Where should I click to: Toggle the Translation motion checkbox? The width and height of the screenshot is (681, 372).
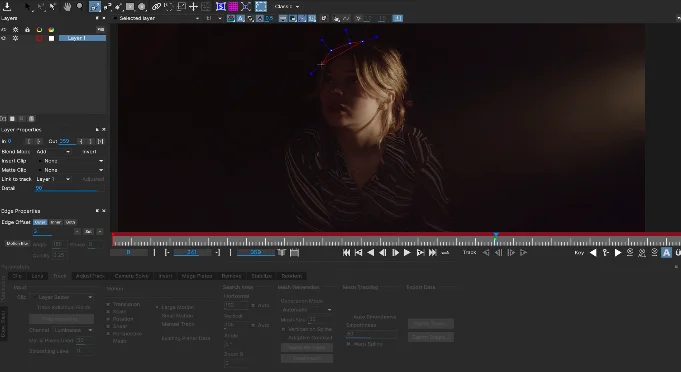108,304
